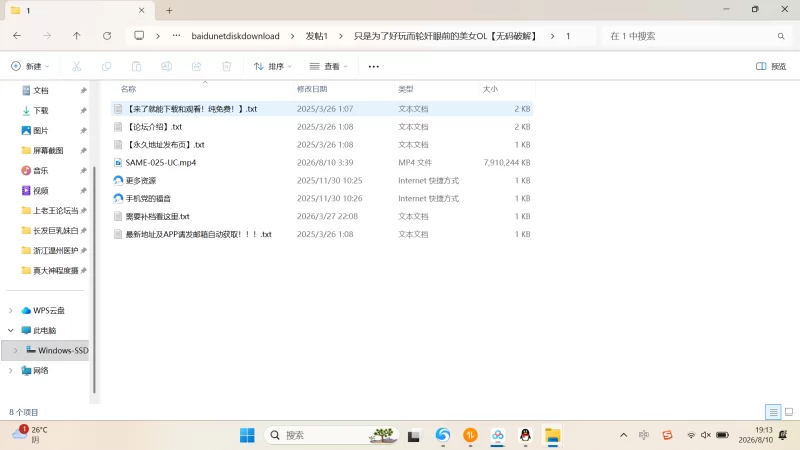Viewport: 800px width, 450px height.
Task: Open the QQ penguin taskbar icon
Action: [525, 435]
